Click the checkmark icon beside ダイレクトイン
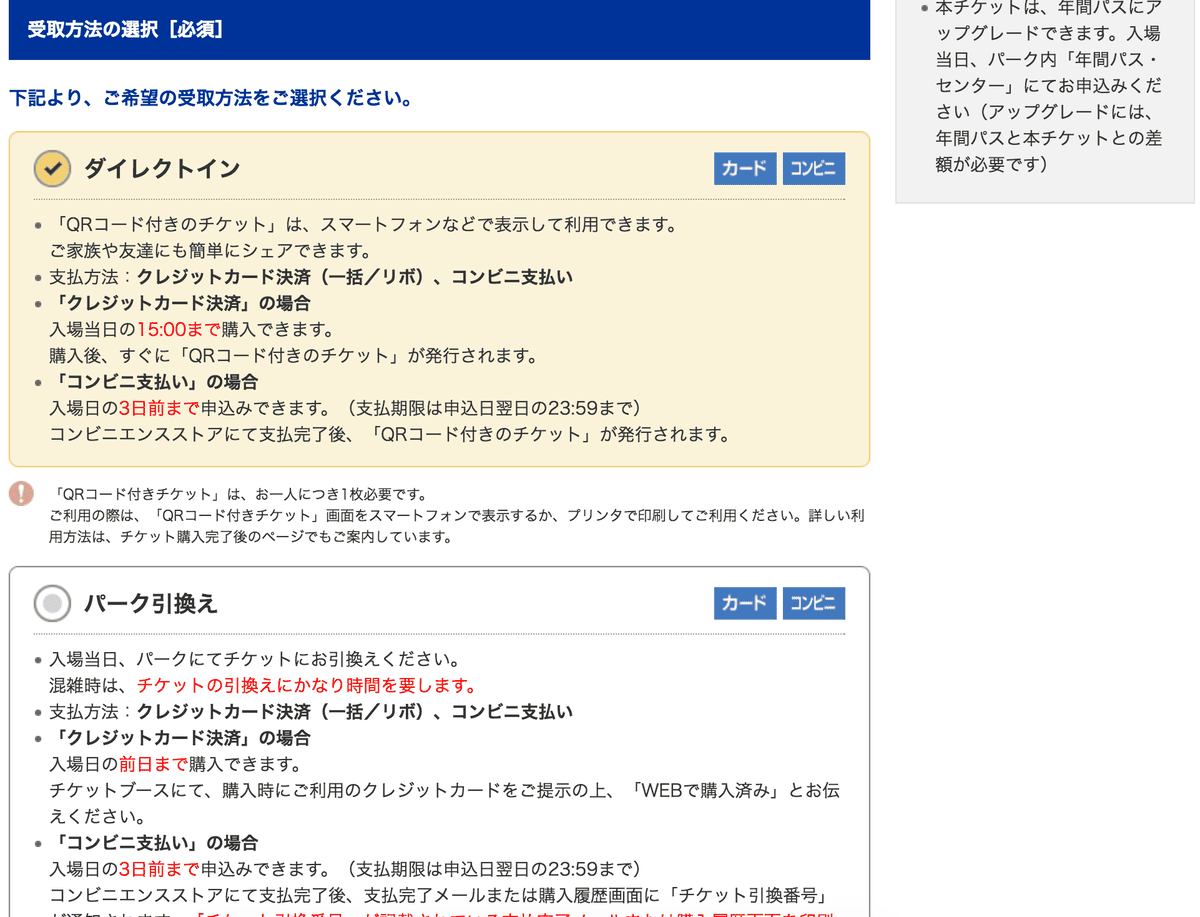The image size is (1200, 917). click(52, 168)
